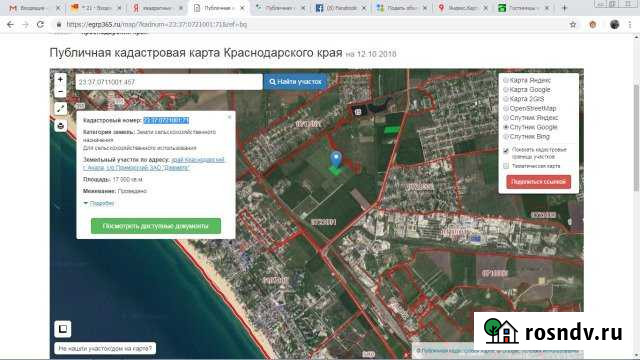Bookmark this page with the star

click(x=573, y=24)
